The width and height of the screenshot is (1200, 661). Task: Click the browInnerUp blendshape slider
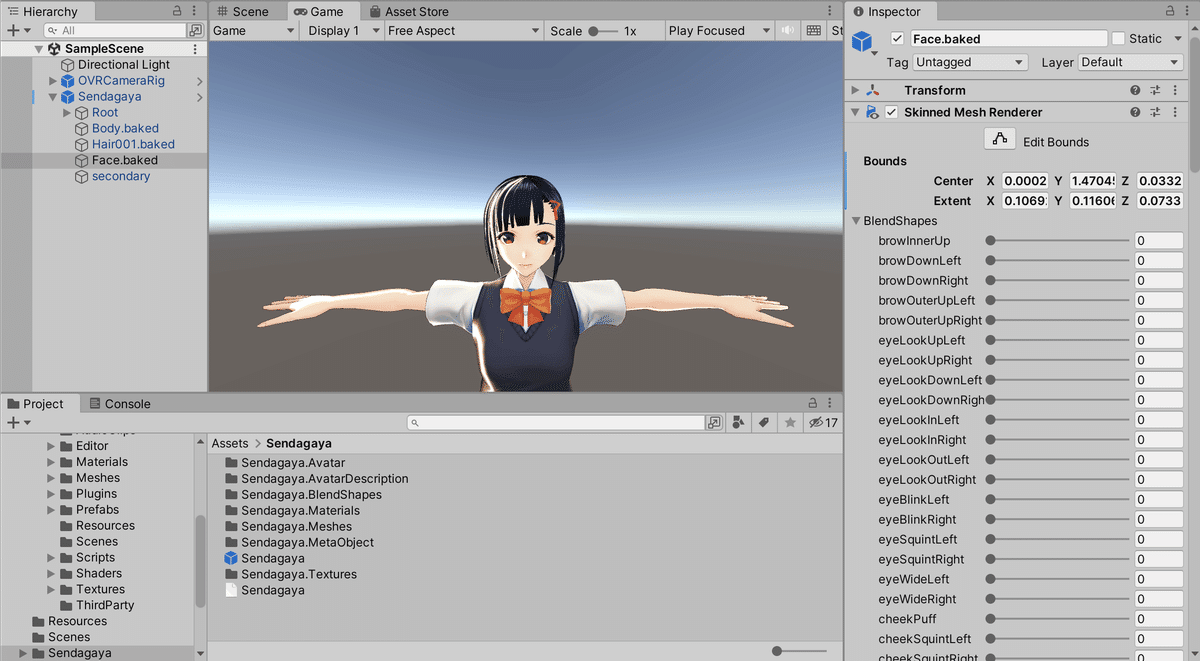1058,241
